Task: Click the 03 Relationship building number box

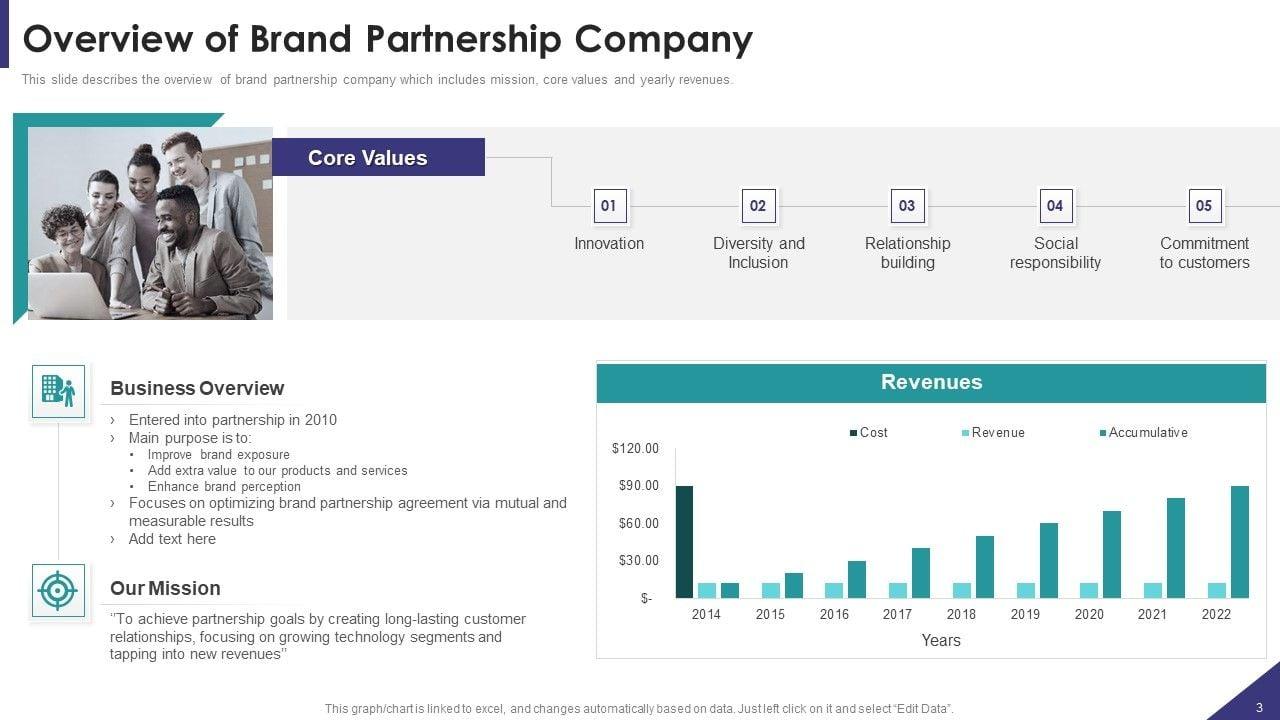Action: point(907,206)
